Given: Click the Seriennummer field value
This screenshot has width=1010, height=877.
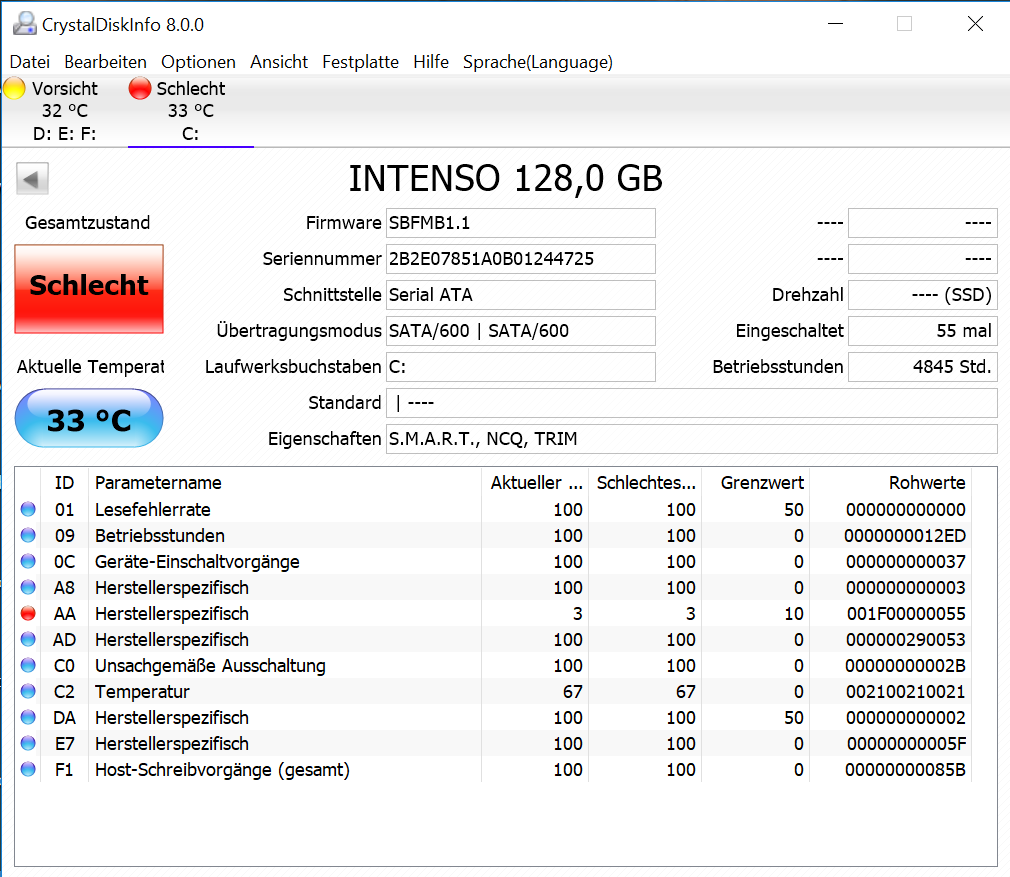Looking at the screenshot, I should click(x=520, y=259).
